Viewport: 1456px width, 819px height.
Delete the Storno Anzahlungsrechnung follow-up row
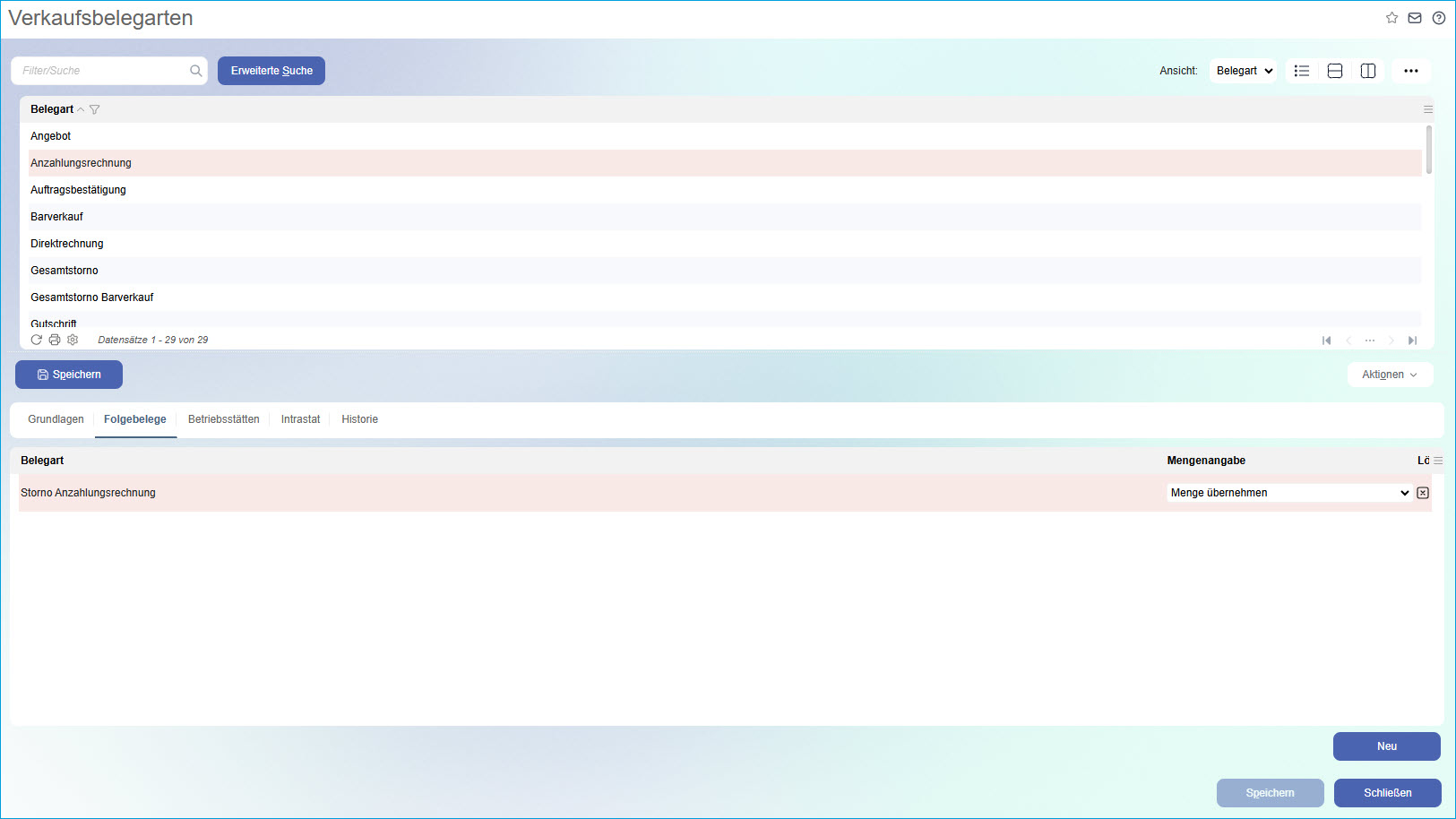click(1423, 493)
